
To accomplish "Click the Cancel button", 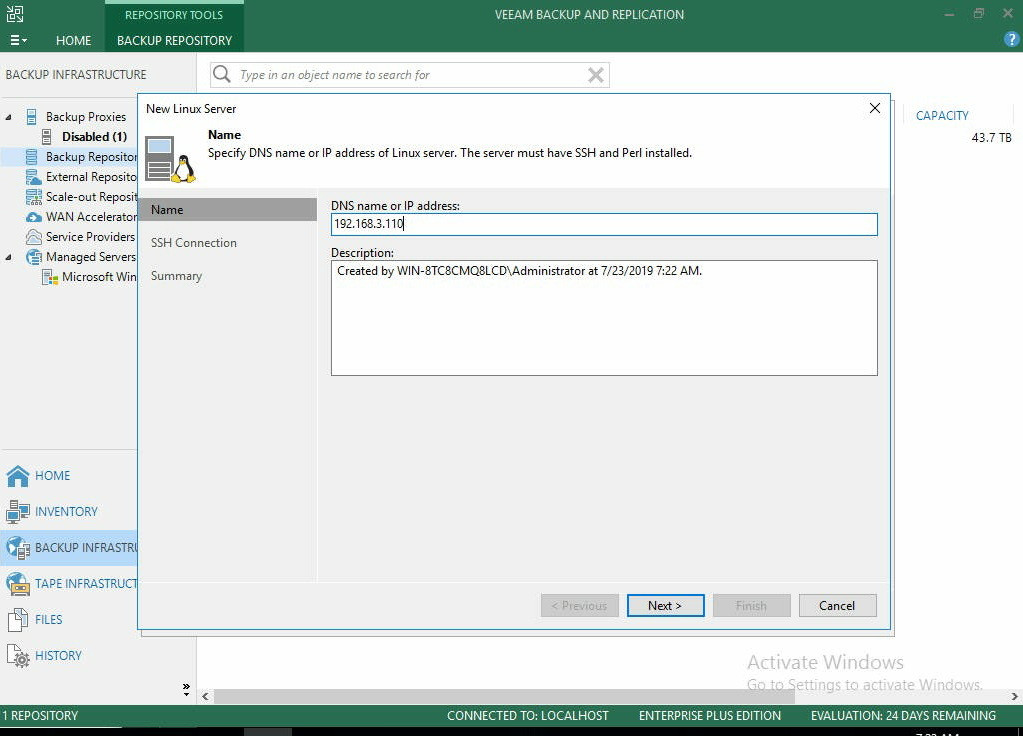I will coord(837,606).
